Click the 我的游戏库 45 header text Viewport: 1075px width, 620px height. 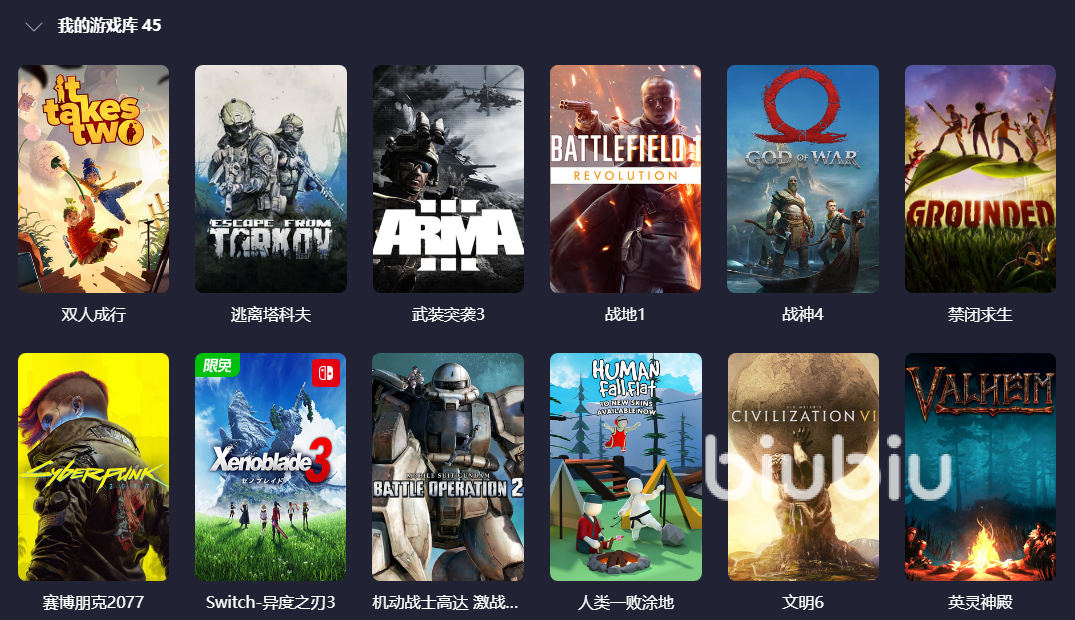click(x=110, y=26)
